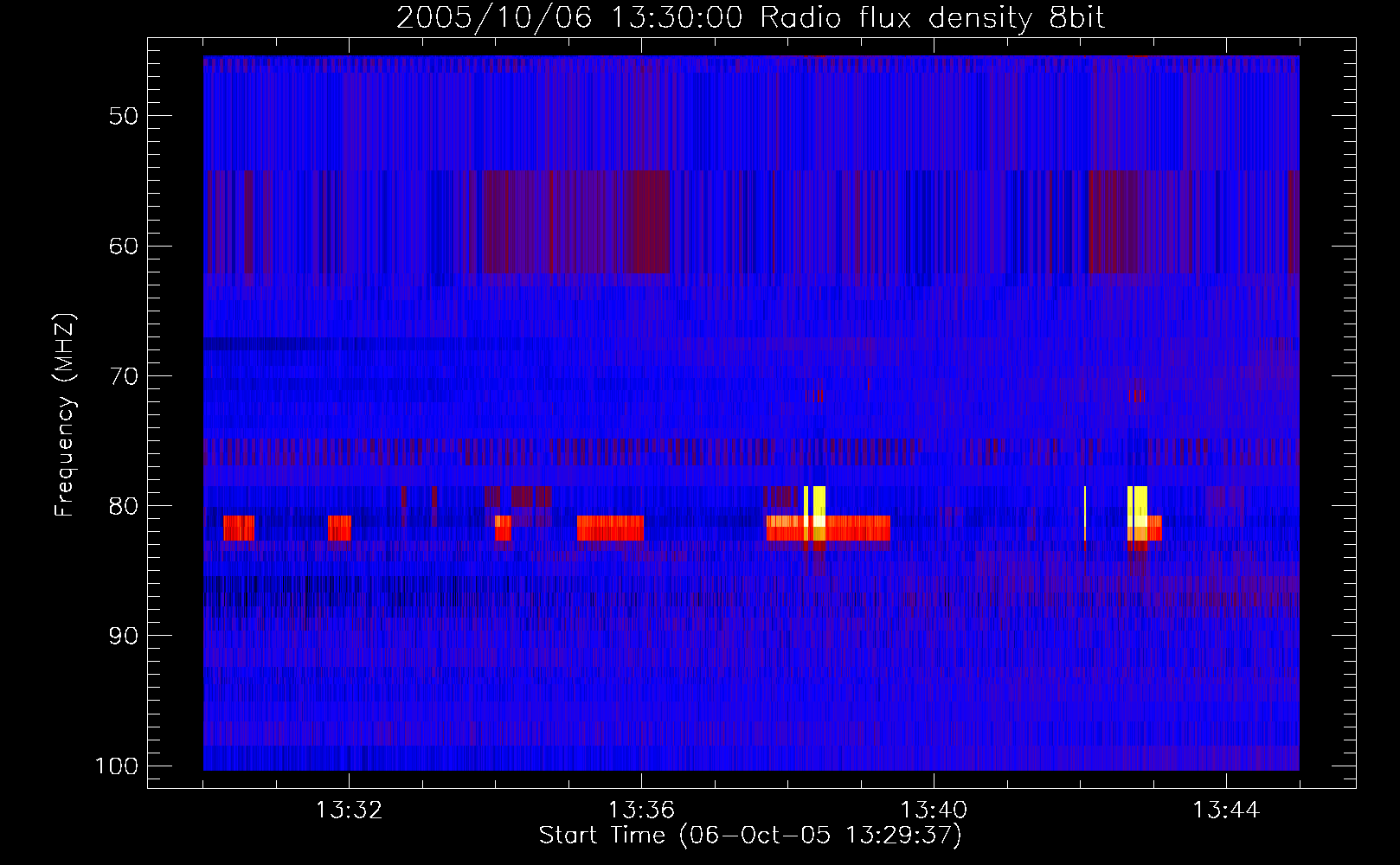The image size is (1400, 865).
Task: Click the thin yellow spike near 13:42
Action: tap(1085, 513)
